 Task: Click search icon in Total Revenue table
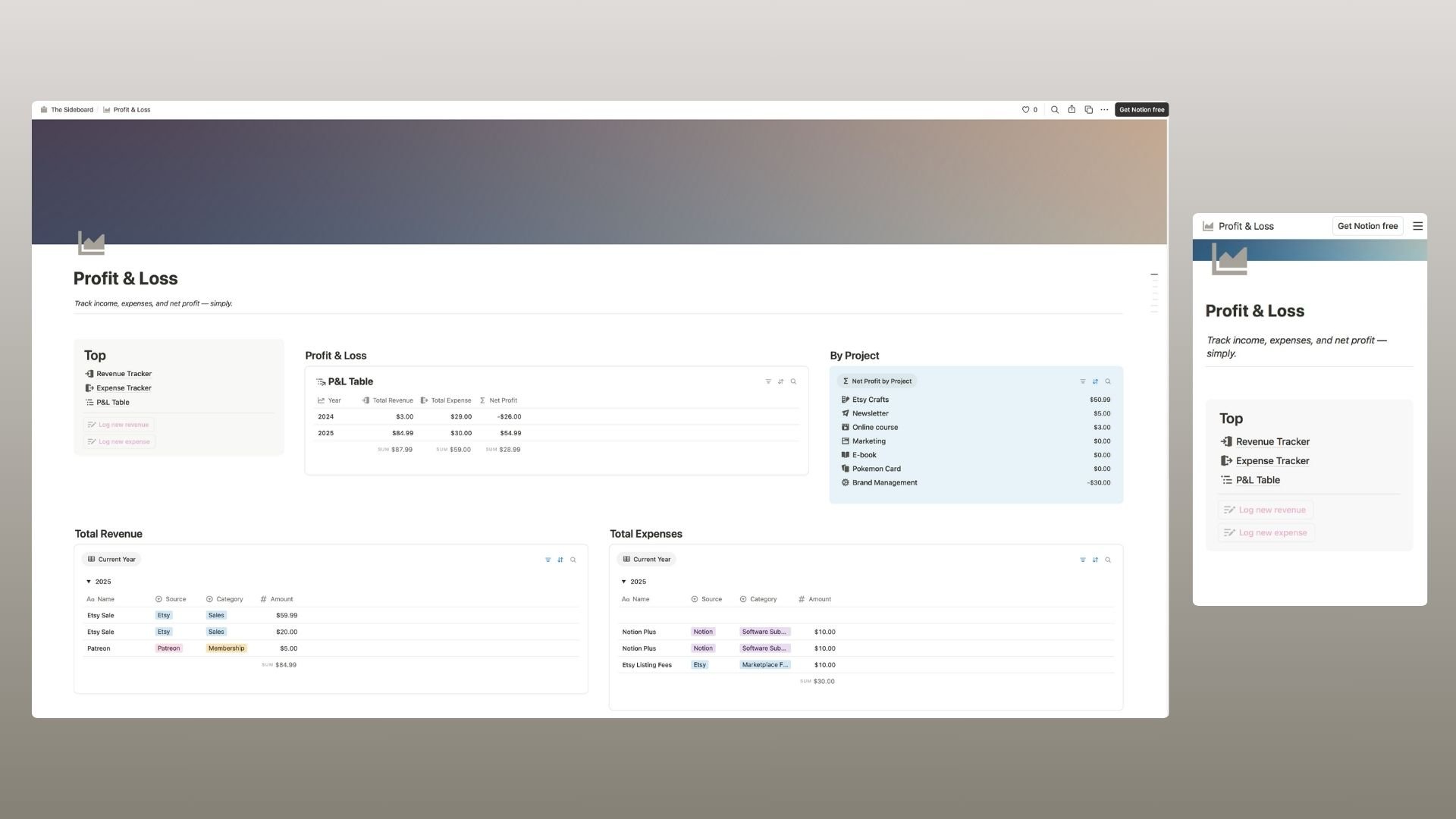coord(573,560)
